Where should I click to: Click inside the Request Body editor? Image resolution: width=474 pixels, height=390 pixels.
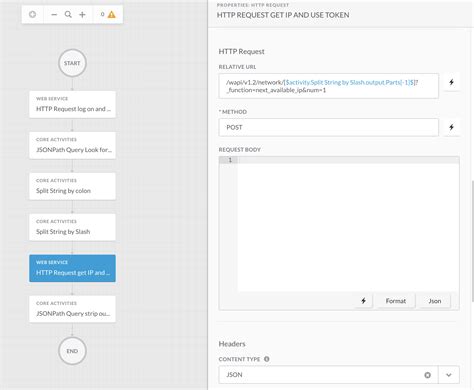(x=348, y=227)
